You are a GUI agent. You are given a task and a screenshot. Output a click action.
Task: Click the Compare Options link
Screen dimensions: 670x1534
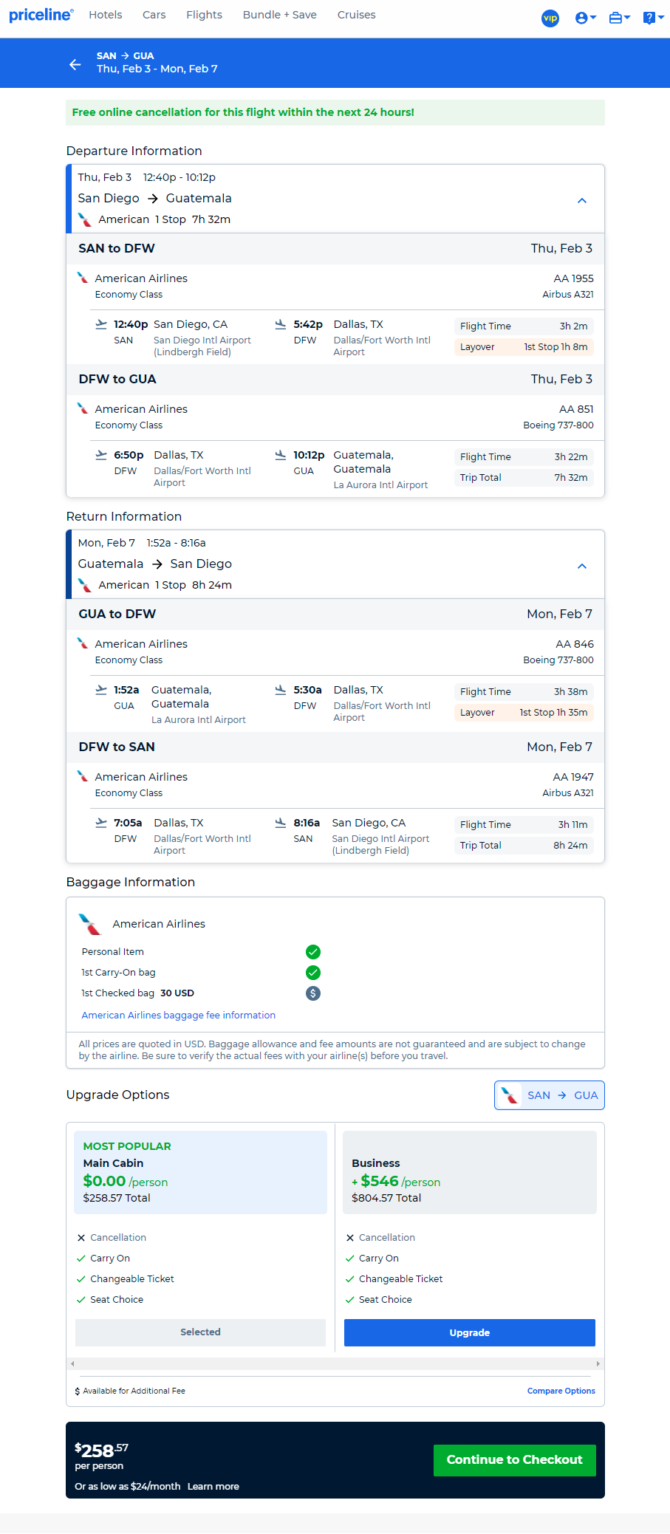click(561, 1391)
